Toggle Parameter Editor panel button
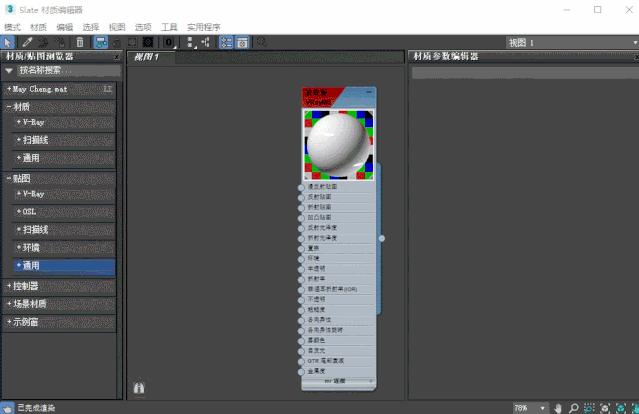639x414 pixels. pos(242,42)
